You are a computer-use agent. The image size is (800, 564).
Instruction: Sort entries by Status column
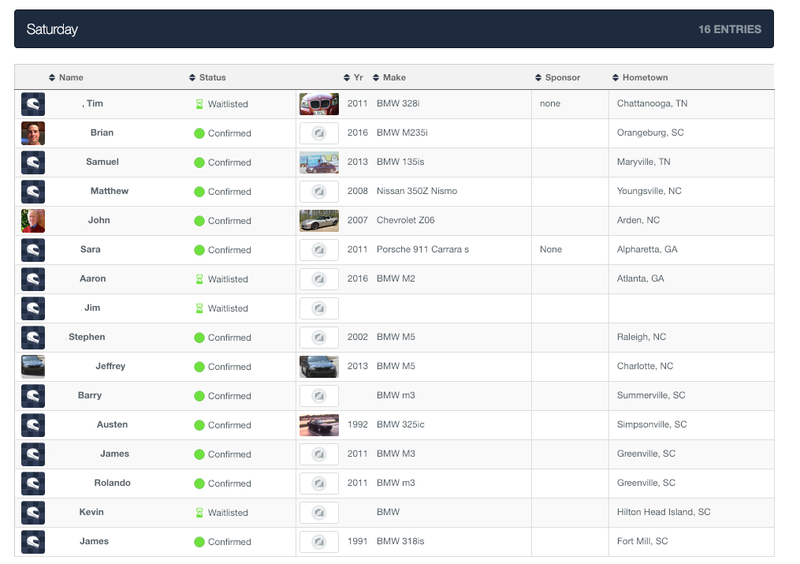coord(207,78)
